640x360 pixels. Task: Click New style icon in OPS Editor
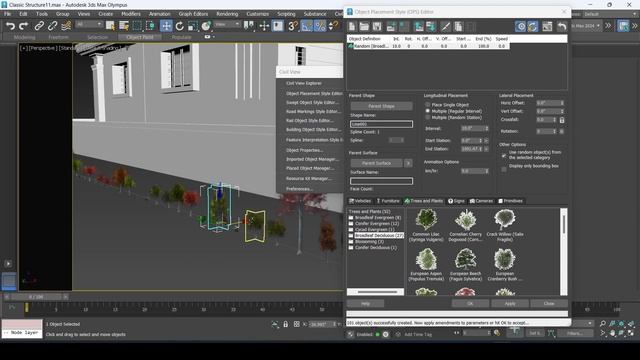[352, 27]
